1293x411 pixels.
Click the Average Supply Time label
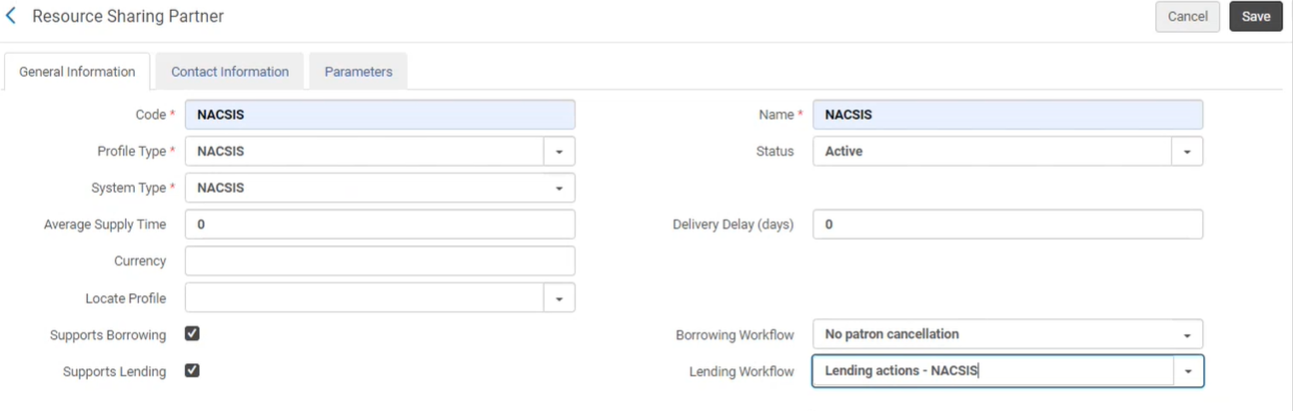coord(105,225)
